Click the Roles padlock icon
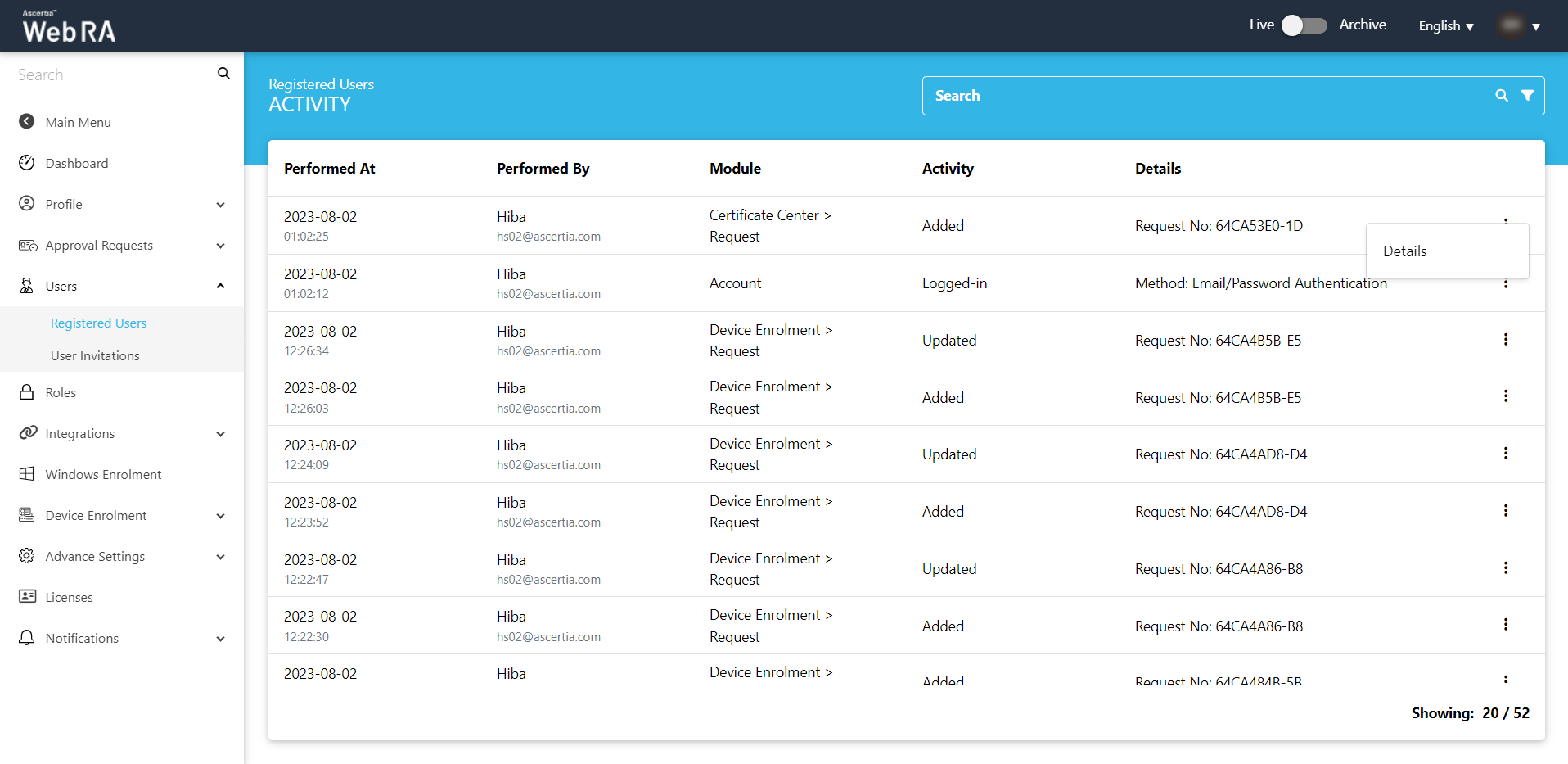The image size is (1568, 764). click(27, 392)
